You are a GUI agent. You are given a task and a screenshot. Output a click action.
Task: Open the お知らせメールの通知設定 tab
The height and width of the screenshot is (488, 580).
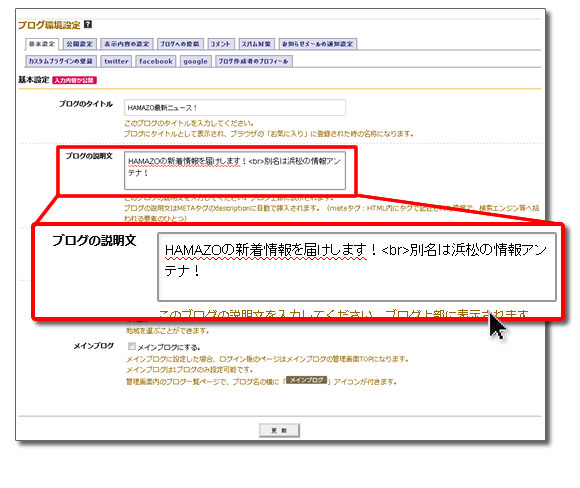[x=318, y=44]
